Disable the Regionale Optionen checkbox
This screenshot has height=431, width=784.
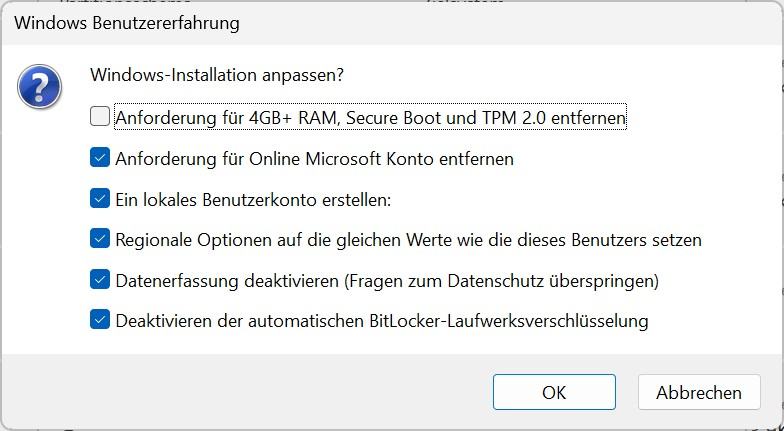point(100,238)
